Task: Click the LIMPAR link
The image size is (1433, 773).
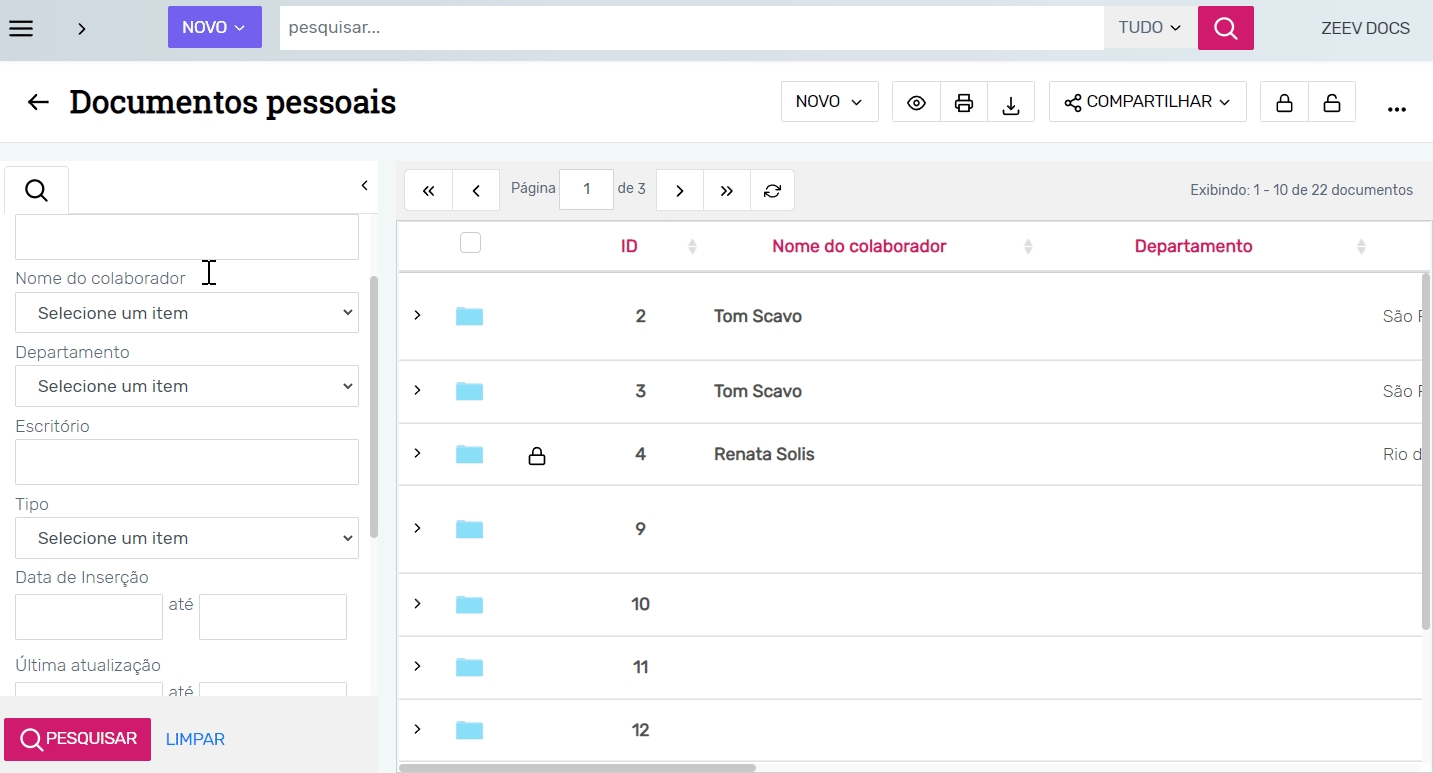Action: pos(195,739)
